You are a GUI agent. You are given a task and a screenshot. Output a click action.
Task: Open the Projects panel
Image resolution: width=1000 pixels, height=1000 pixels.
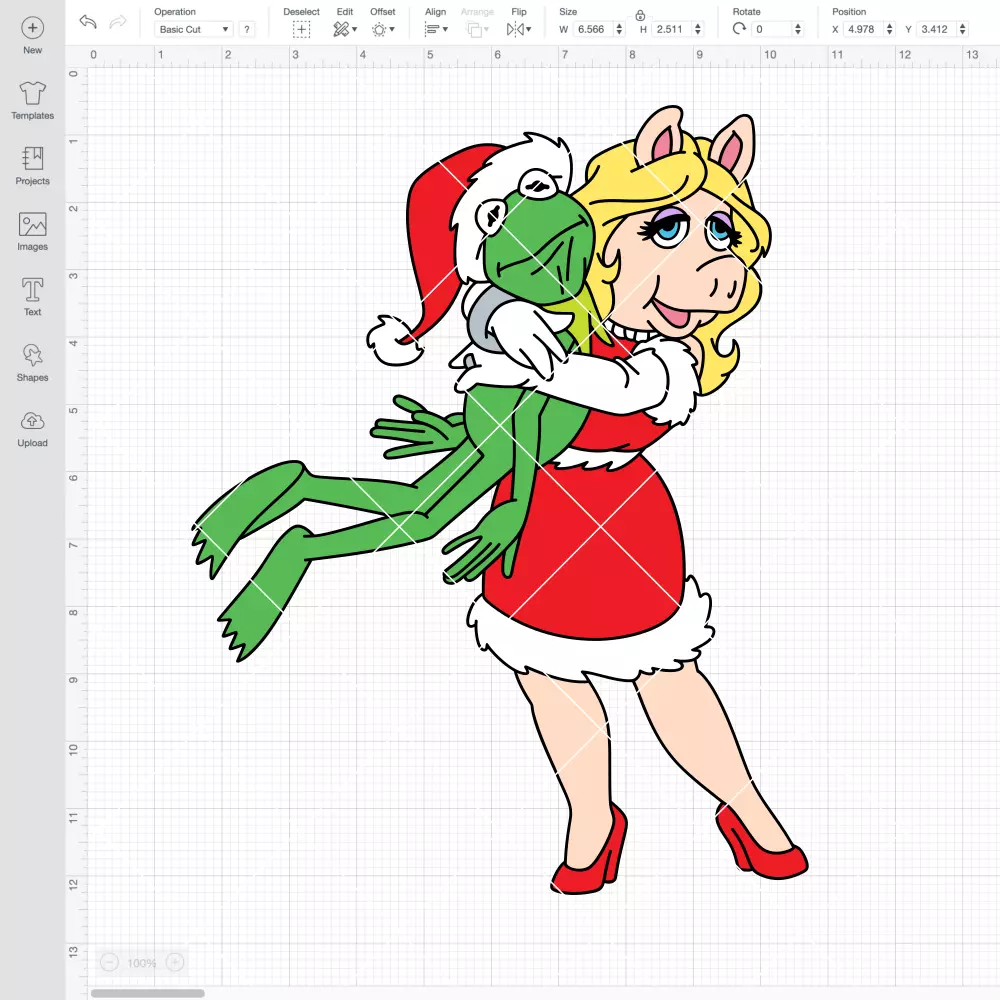pos(33,166)
